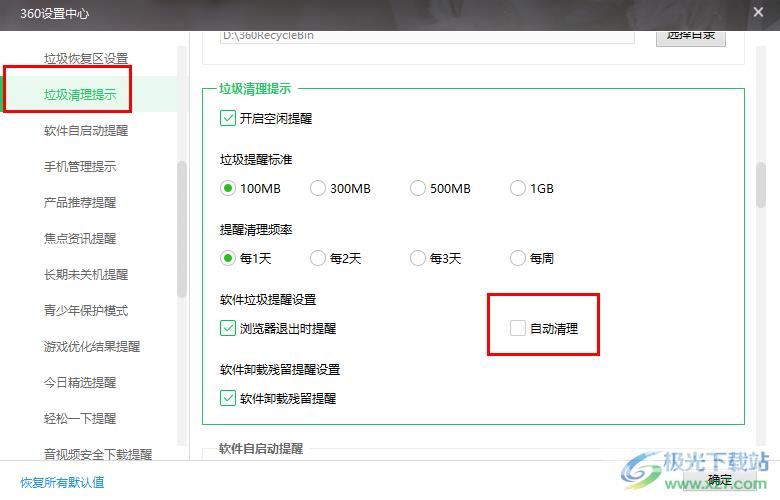This screenshot has width=780, height=500.
Task: Set reminder frequency to 每周
Action: coord(518,258)
